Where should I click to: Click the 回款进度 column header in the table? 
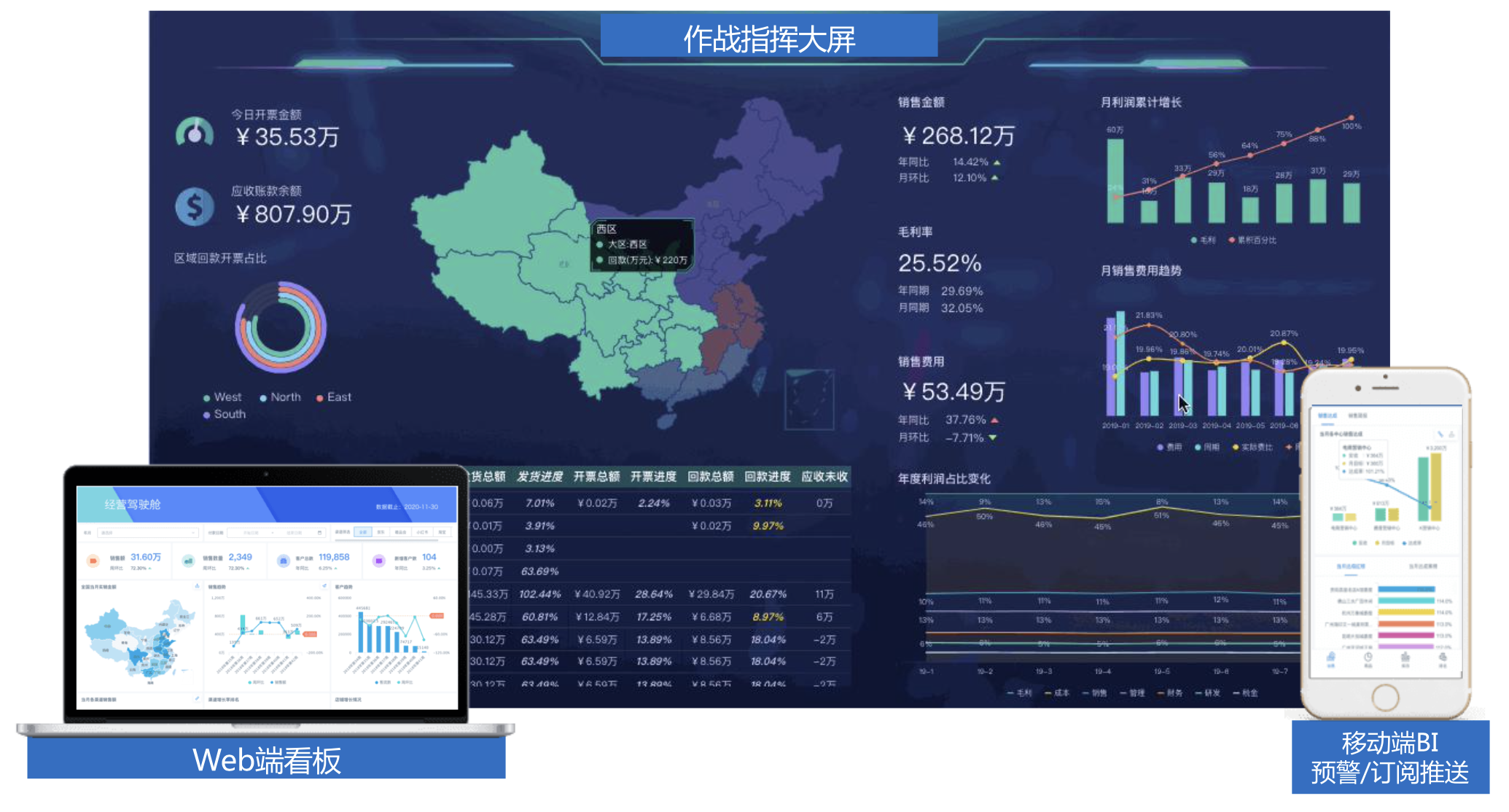pyautogui.click(x=768, y=477)
